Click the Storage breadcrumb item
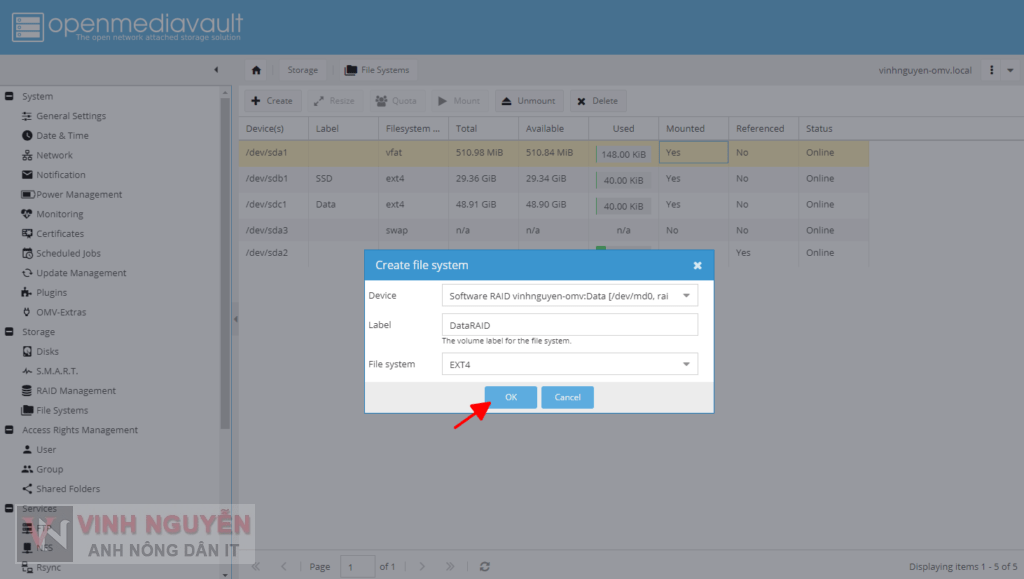This screenshot has width=1024, height=579. tap(302, 69)
